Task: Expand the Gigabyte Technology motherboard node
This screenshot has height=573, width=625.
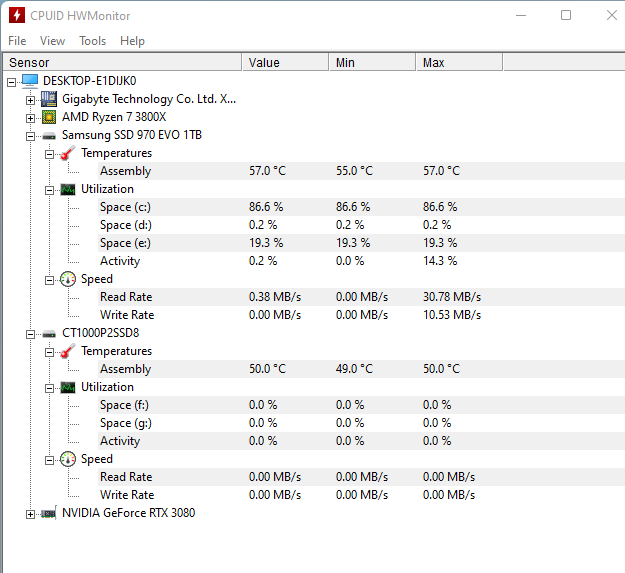Action: tap(30, 100)
